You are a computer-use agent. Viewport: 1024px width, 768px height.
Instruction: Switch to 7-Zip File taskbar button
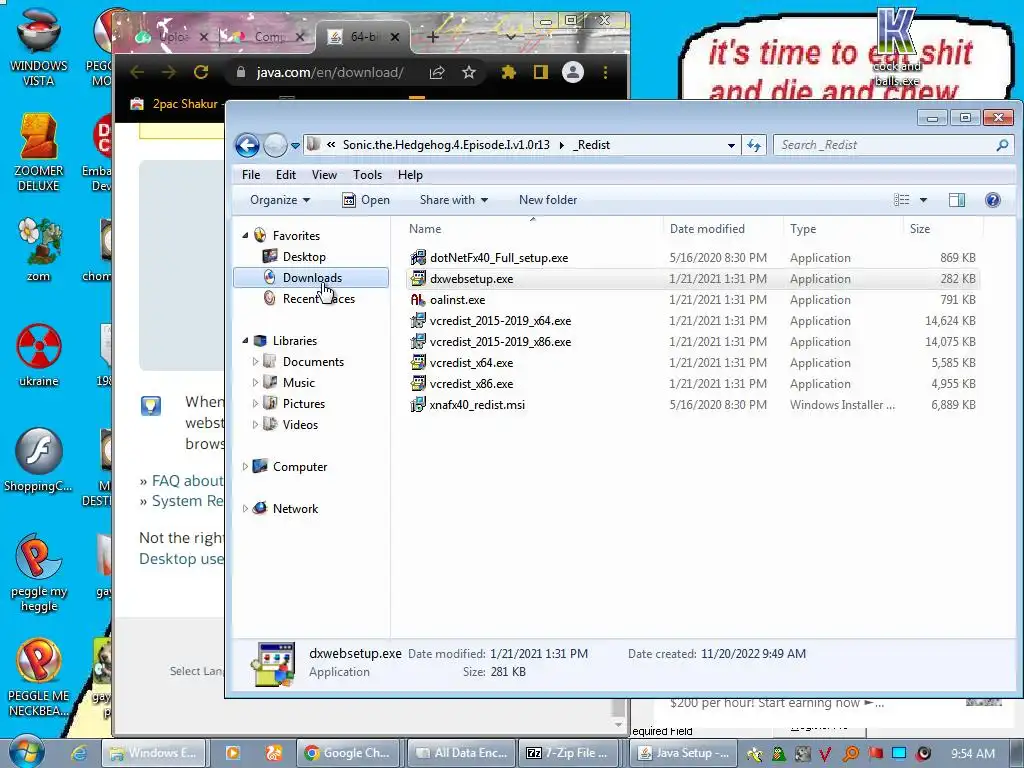click(x=569, y=753)
